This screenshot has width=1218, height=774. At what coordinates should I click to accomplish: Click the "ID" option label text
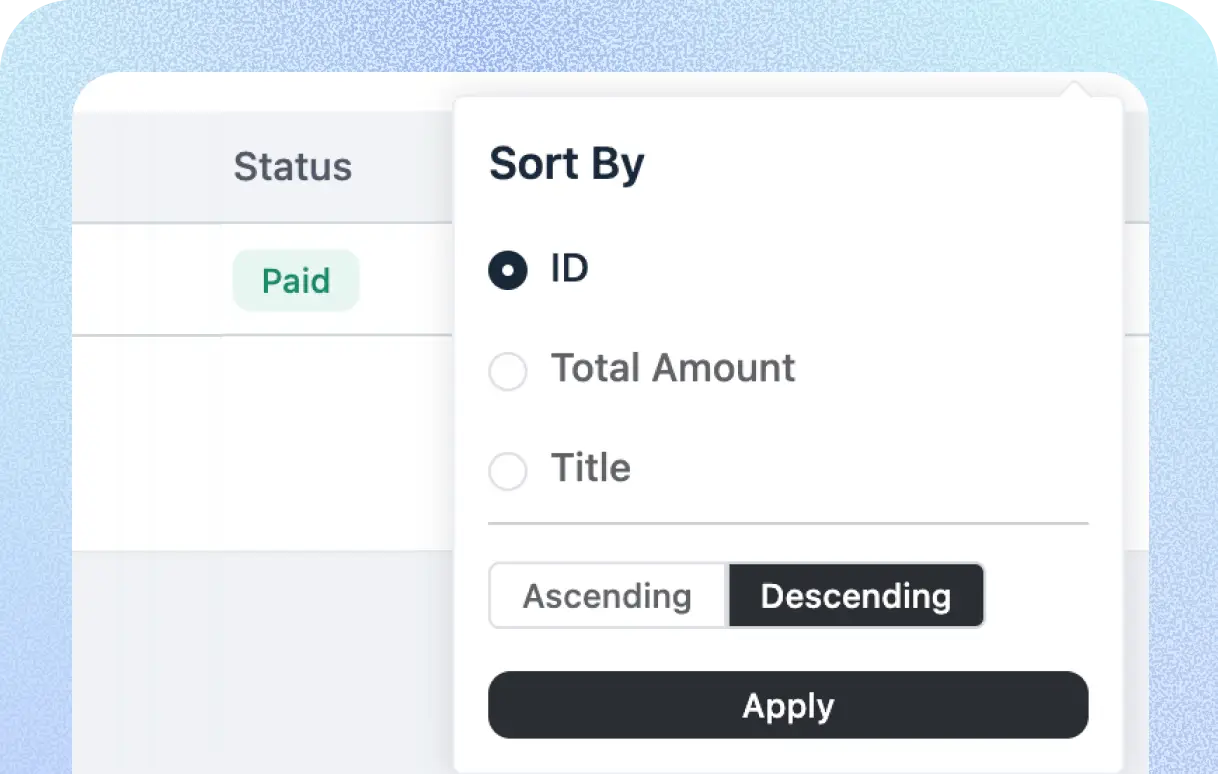(569, 268)
